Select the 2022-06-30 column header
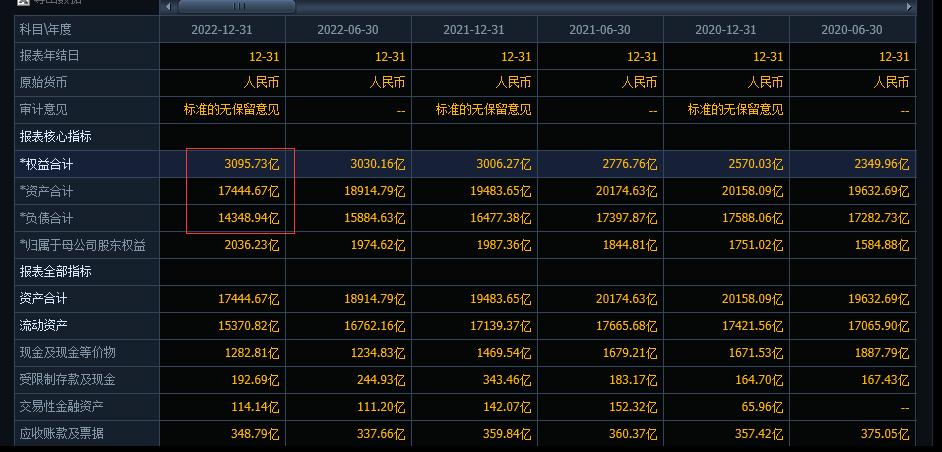Image resolution: width=942 pixels, height=452 pixels. (x=348, y=29)
